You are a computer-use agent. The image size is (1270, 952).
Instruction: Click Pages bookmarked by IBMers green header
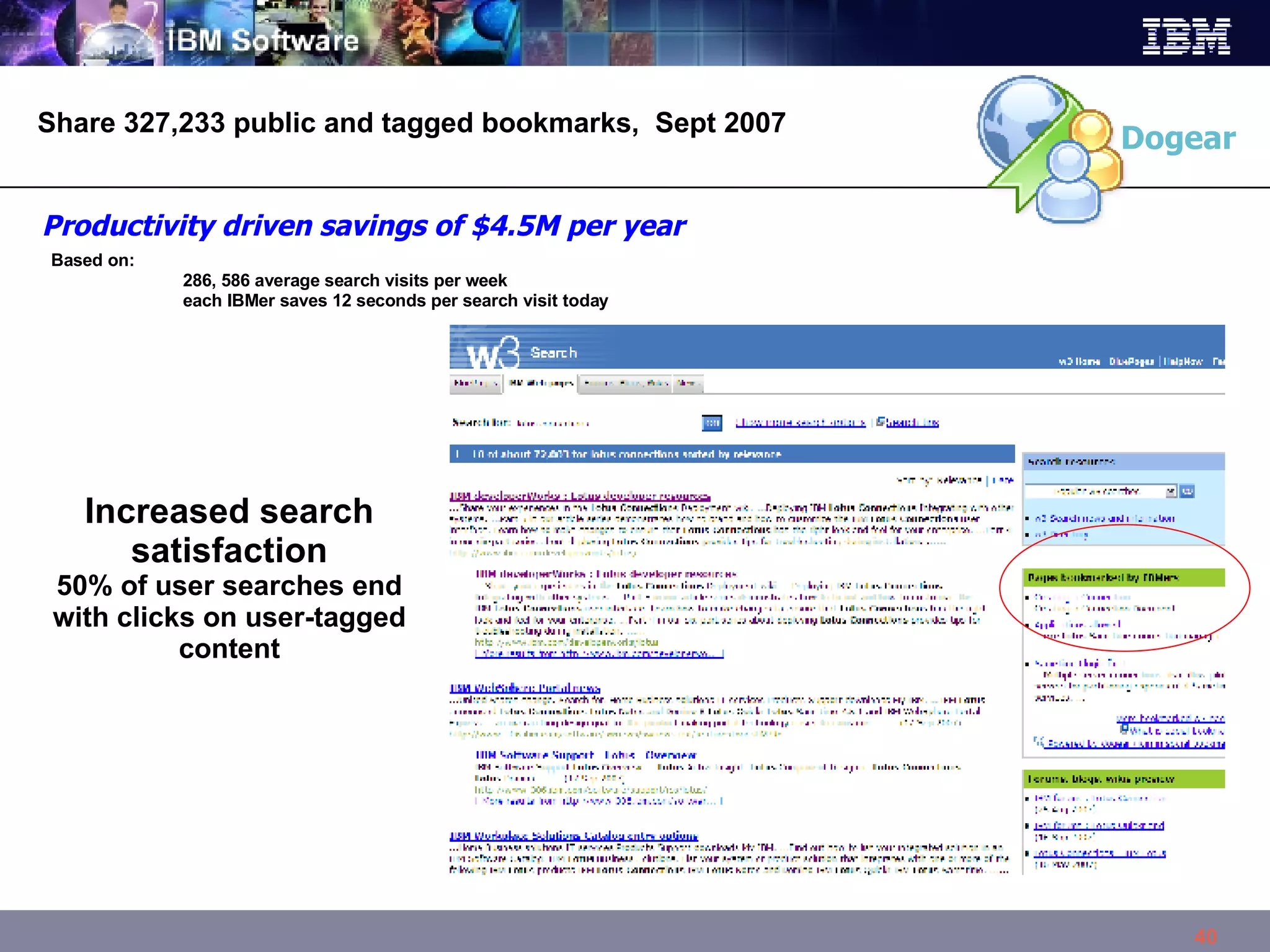(x=1123, y=578)
